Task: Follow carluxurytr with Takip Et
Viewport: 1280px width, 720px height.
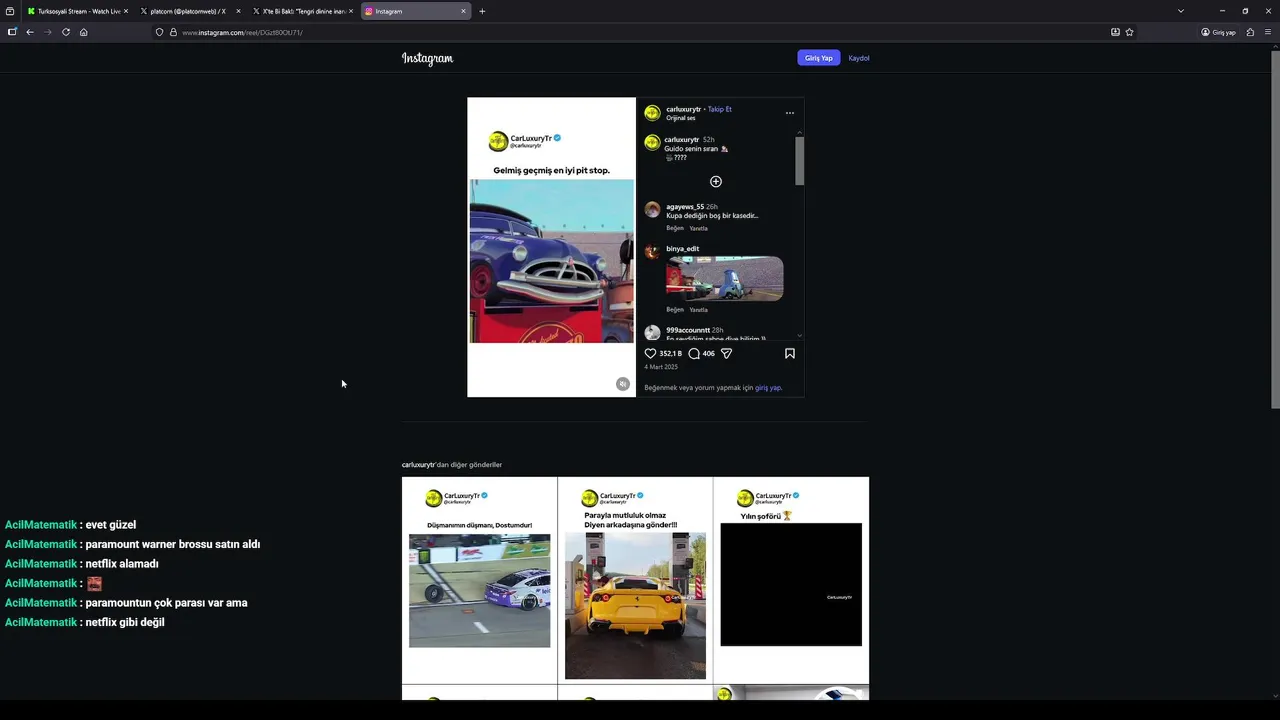Action: point(720,109)
